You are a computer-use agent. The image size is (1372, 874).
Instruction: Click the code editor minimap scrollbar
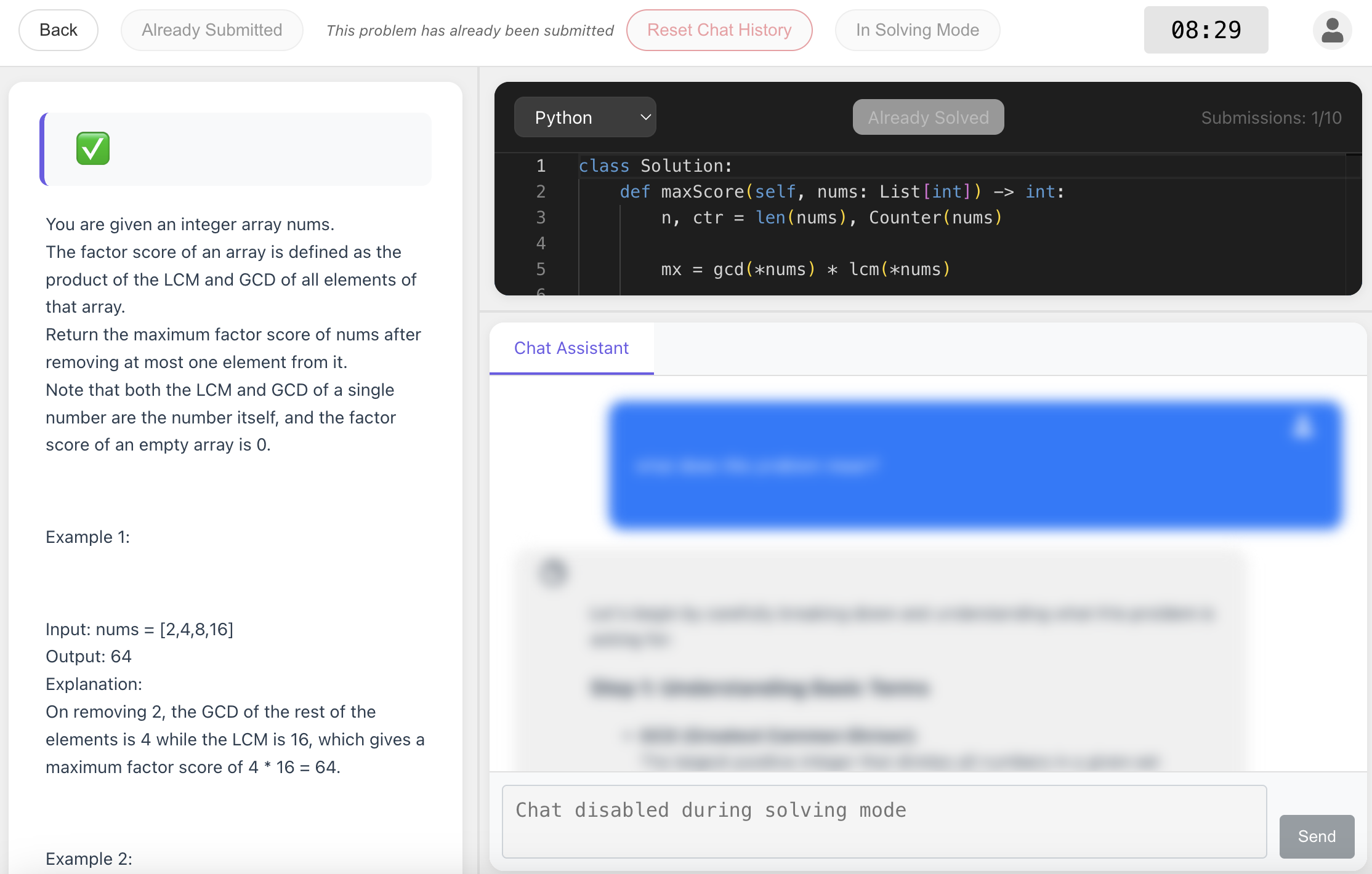[x=1353, y=222]
